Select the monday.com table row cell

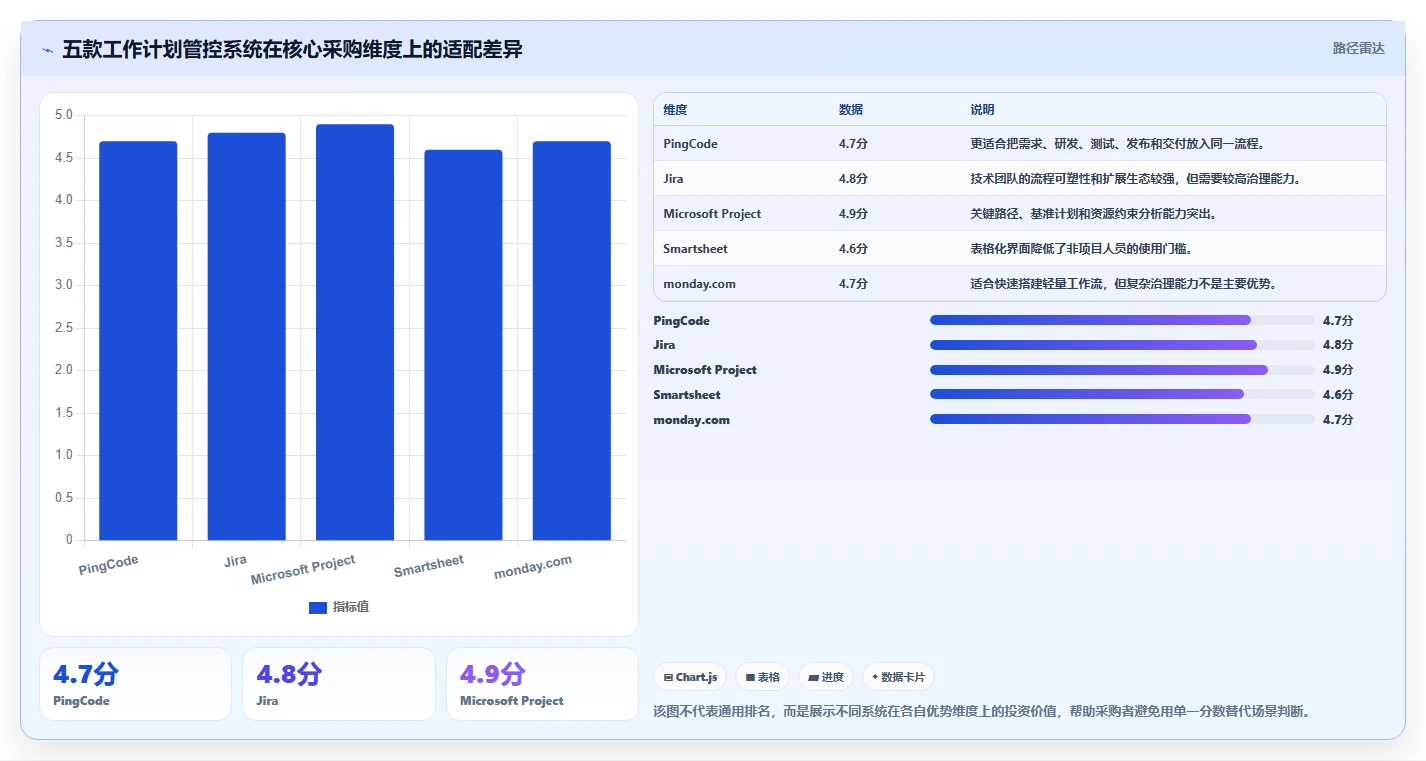pos(699,284)
